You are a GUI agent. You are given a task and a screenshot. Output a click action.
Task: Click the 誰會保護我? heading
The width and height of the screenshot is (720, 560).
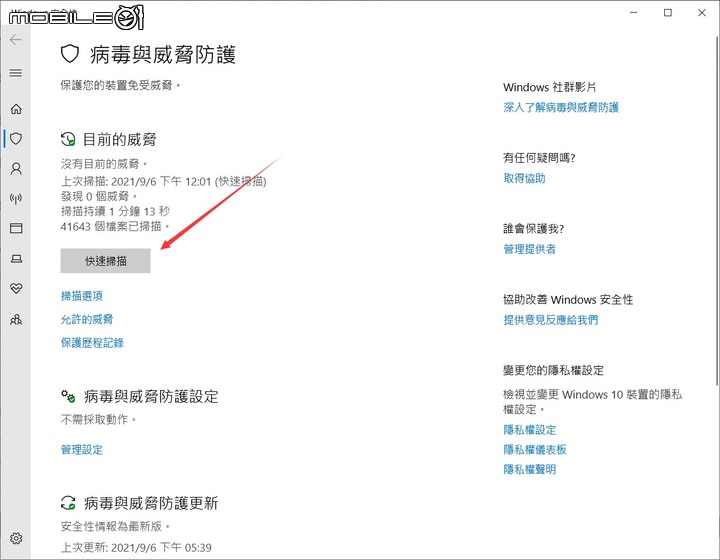tap(534, 229)
